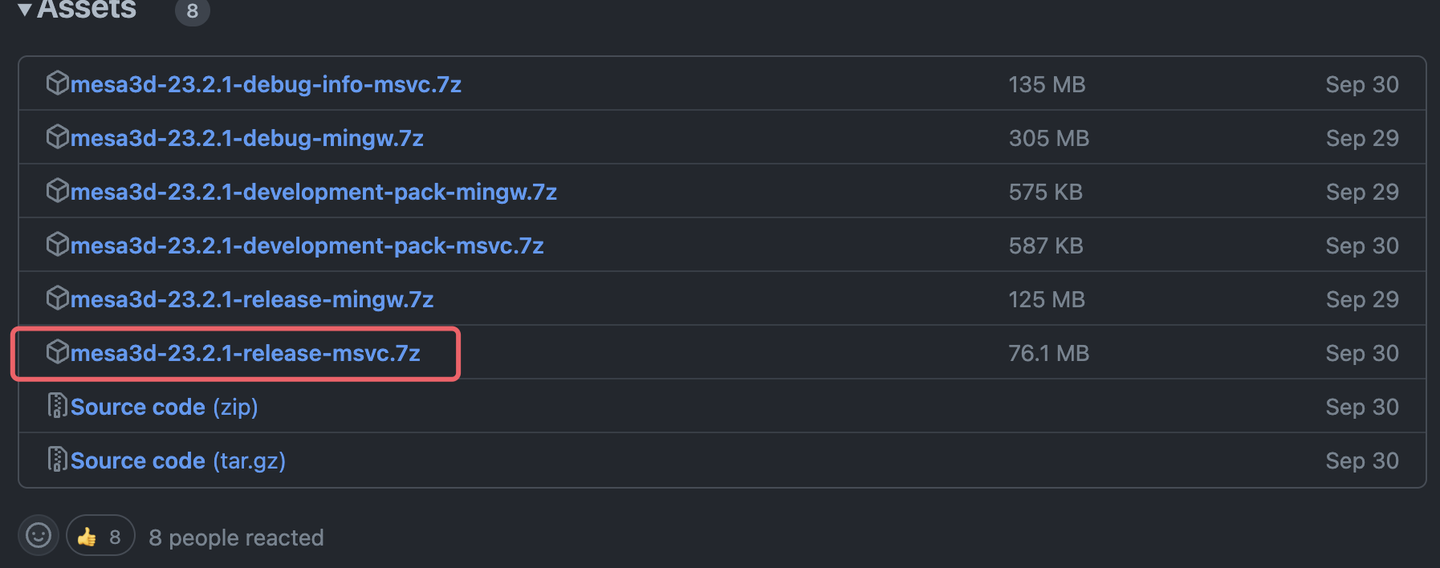The image size is (1440, 568).
Task: Download mesa3d-23.2.1-development-pack-mingw.7z
Action: pos(313,192)
